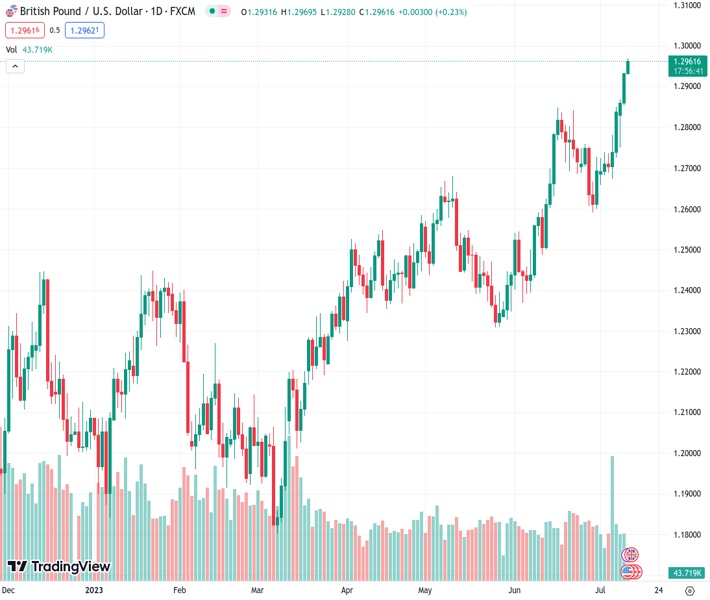
Task: Click the UK flag event marker
Action: (x=631, y=555)
